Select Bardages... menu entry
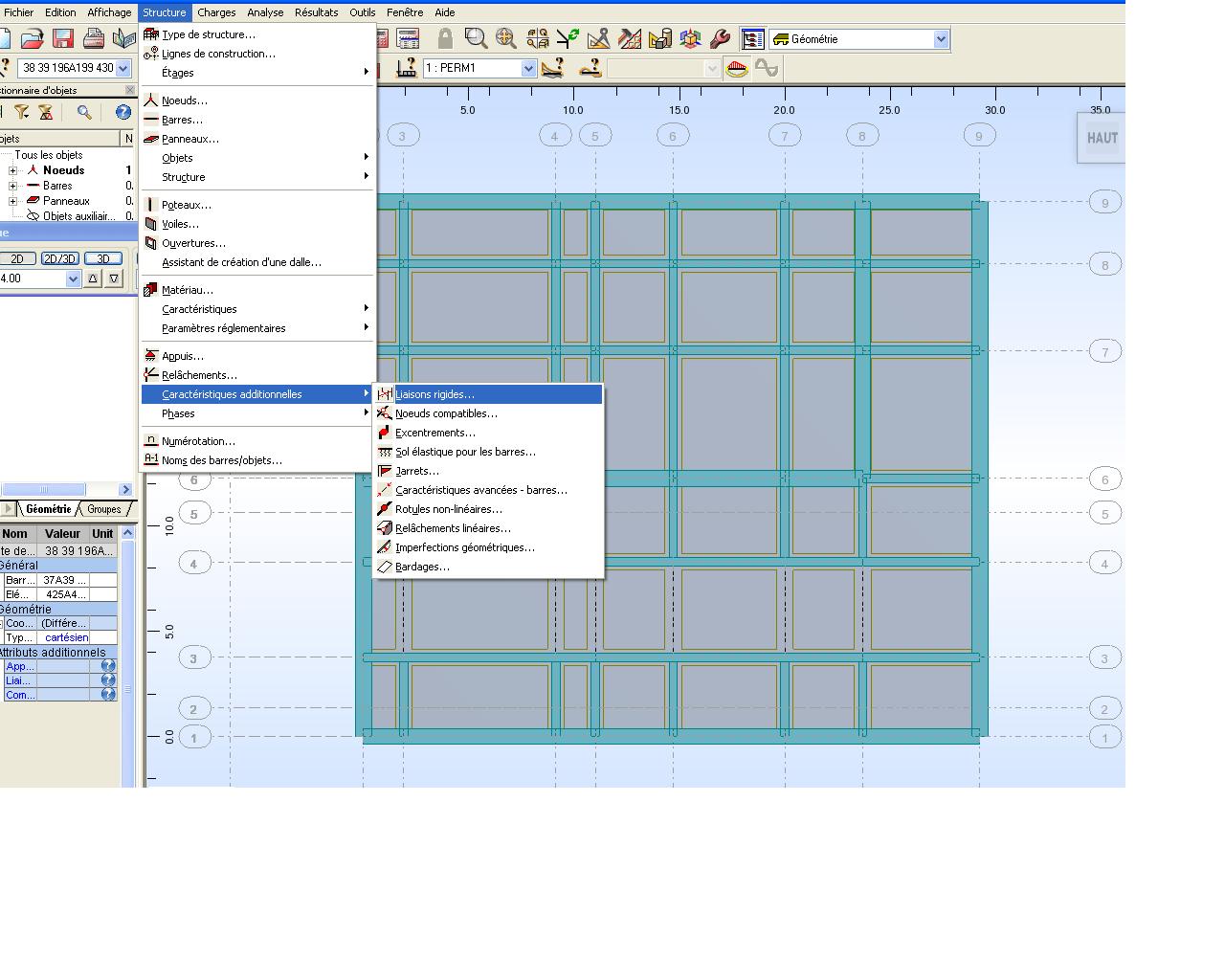Image resolution: width=1225 pixels, height=980 pixels. click(488, 567)
